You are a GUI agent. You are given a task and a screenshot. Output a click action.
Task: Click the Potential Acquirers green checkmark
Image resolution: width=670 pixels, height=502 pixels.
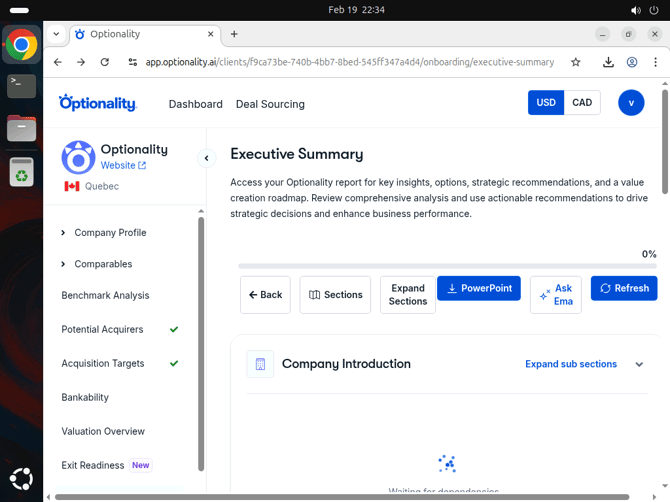coord(174,329)
